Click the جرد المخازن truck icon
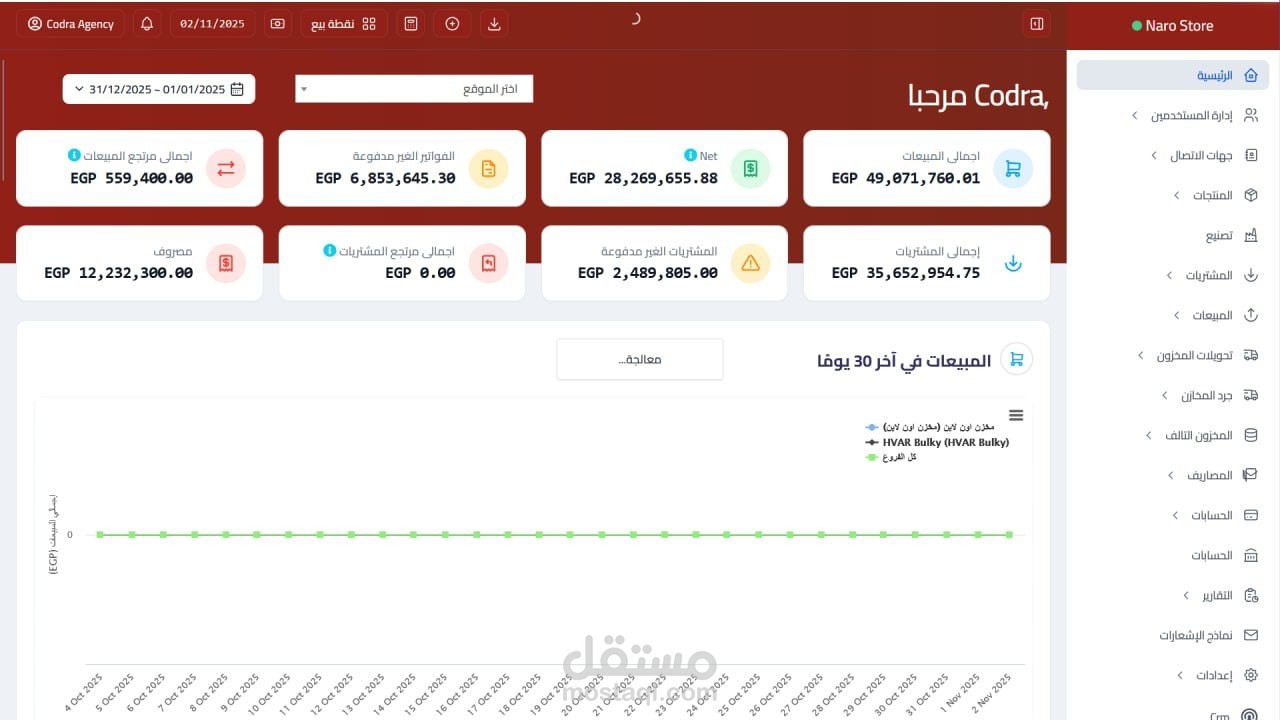The image size is (1280, 720). 1250,395
